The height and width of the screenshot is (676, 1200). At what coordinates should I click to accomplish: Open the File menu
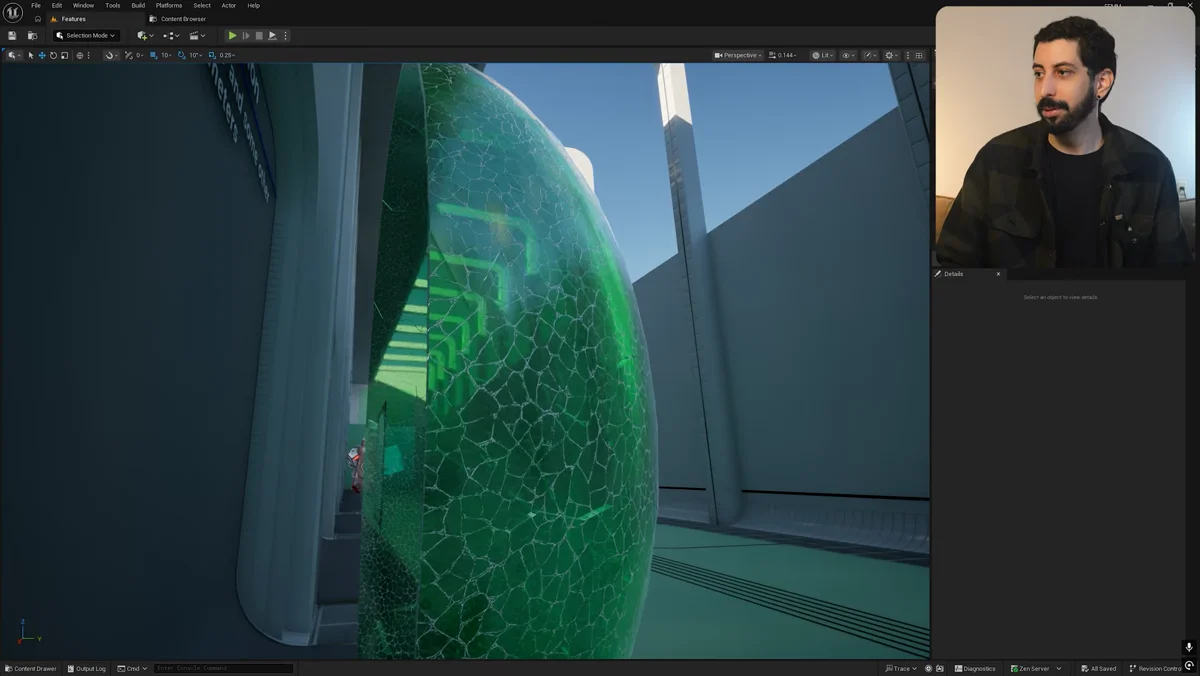[x=36, y=5]
